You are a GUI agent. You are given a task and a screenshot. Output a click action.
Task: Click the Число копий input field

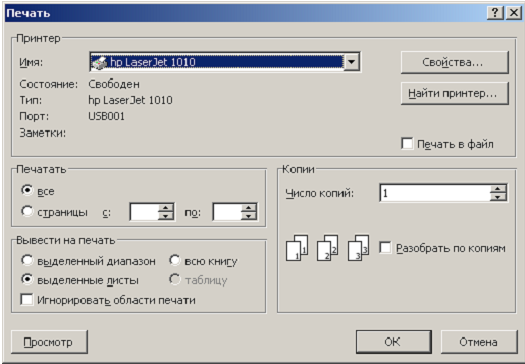pos(435,193)
